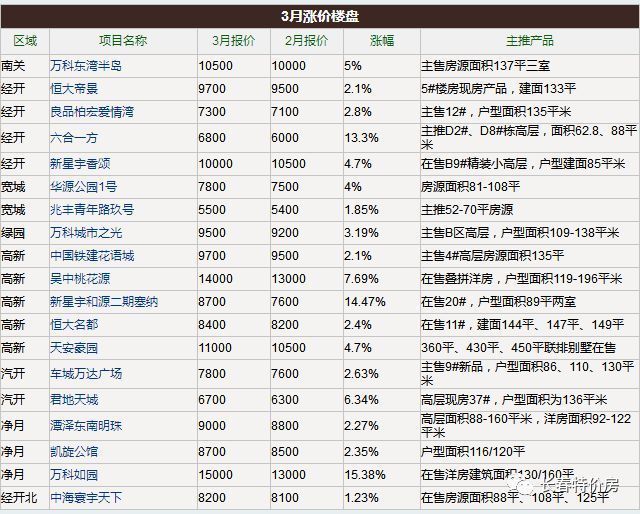Click the 360平、430平、450平联排别墅在售 text
This screenshot has height=514, width=640.
pyautogui.click(x=518, y=348)
